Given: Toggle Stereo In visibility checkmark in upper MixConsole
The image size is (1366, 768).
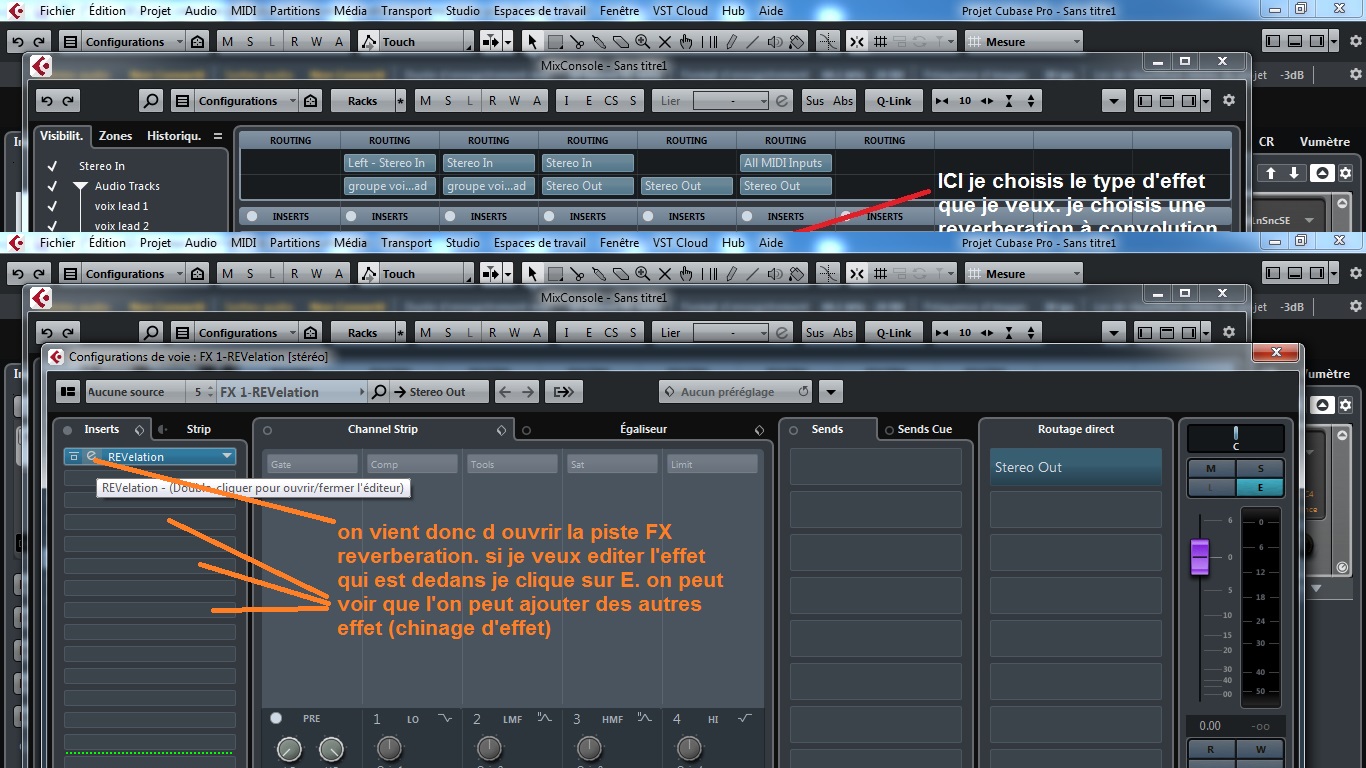Looking at the screenshot, I should (52, 166).
